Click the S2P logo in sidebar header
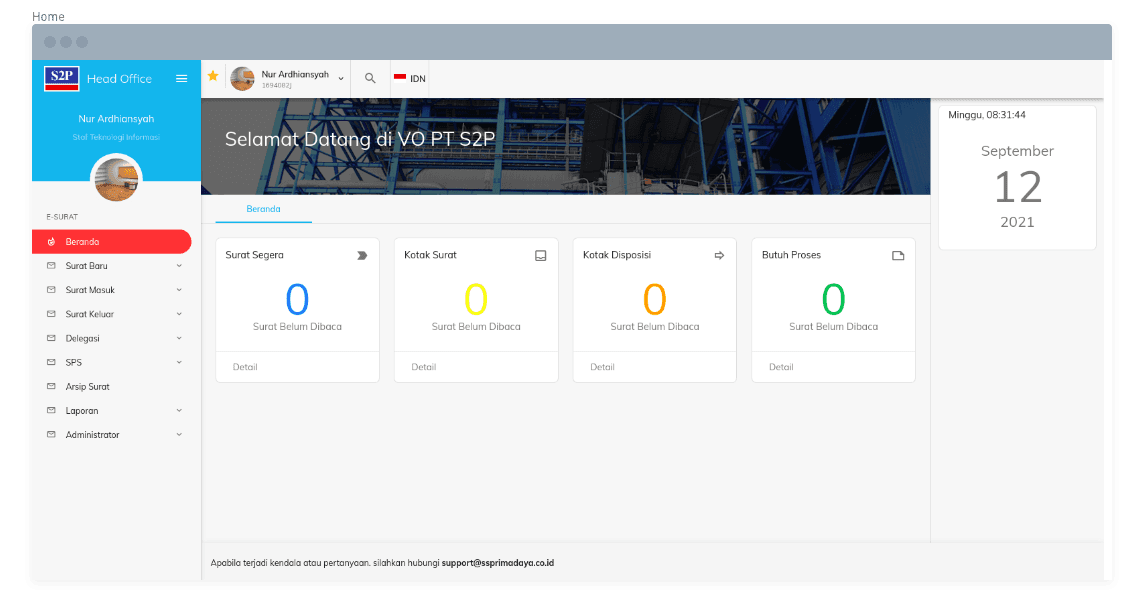 point(62,78)
